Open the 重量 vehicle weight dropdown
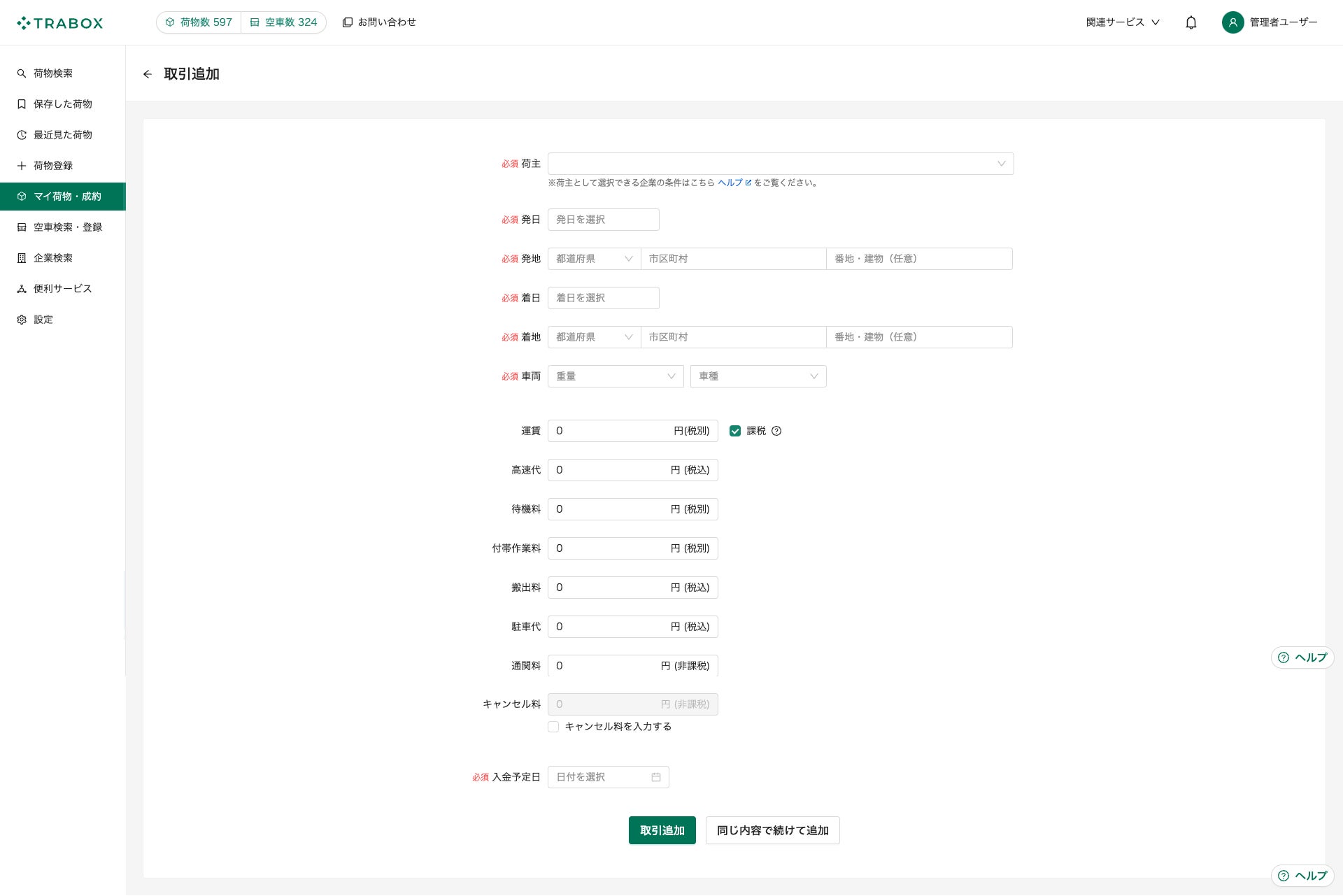Screen dimensions: 1343x896 (615, 376)
